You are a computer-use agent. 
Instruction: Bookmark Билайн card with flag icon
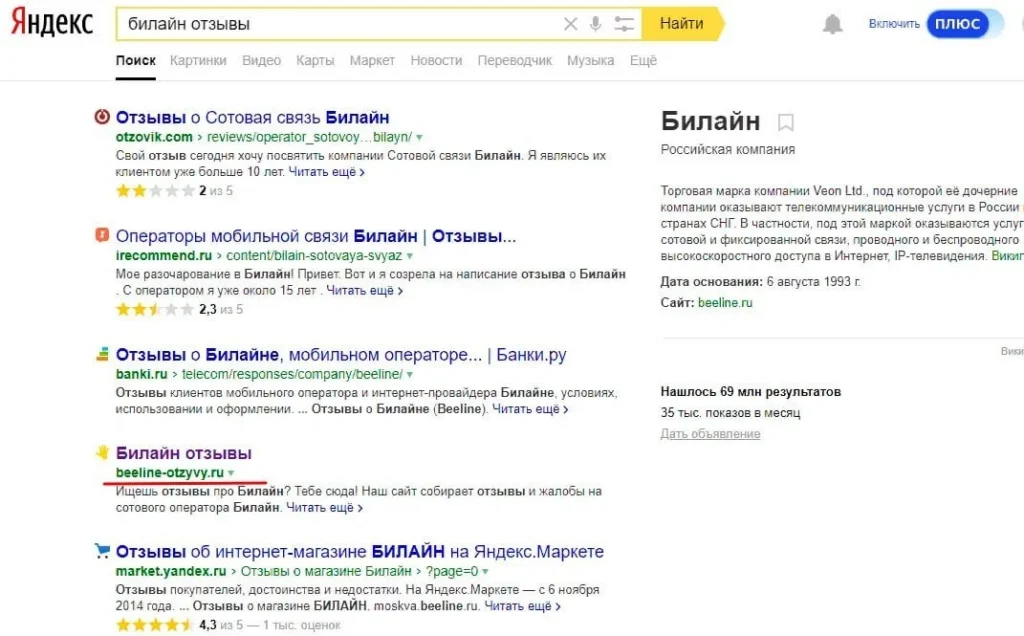(786, 122)
